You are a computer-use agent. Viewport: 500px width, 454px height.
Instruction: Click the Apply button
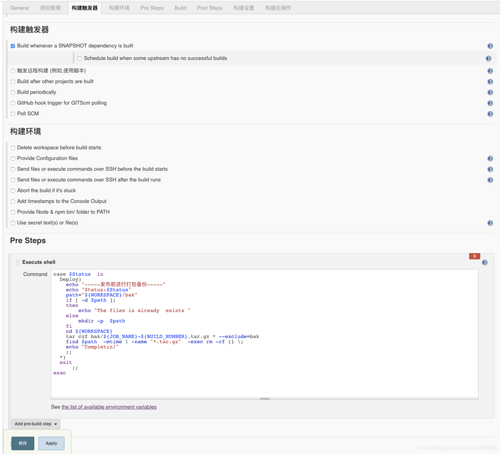point(51,443)
